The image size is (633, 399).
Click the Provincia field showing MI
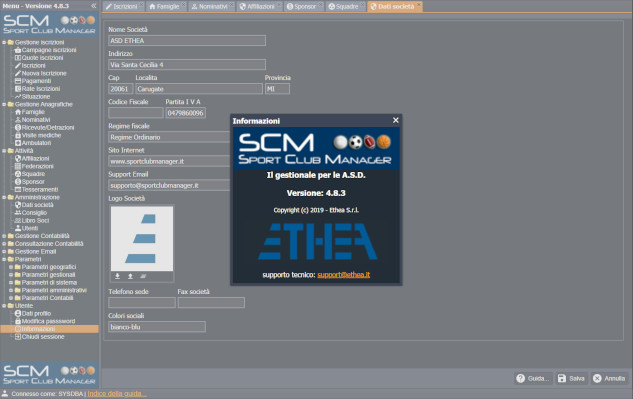pos(277,89)
